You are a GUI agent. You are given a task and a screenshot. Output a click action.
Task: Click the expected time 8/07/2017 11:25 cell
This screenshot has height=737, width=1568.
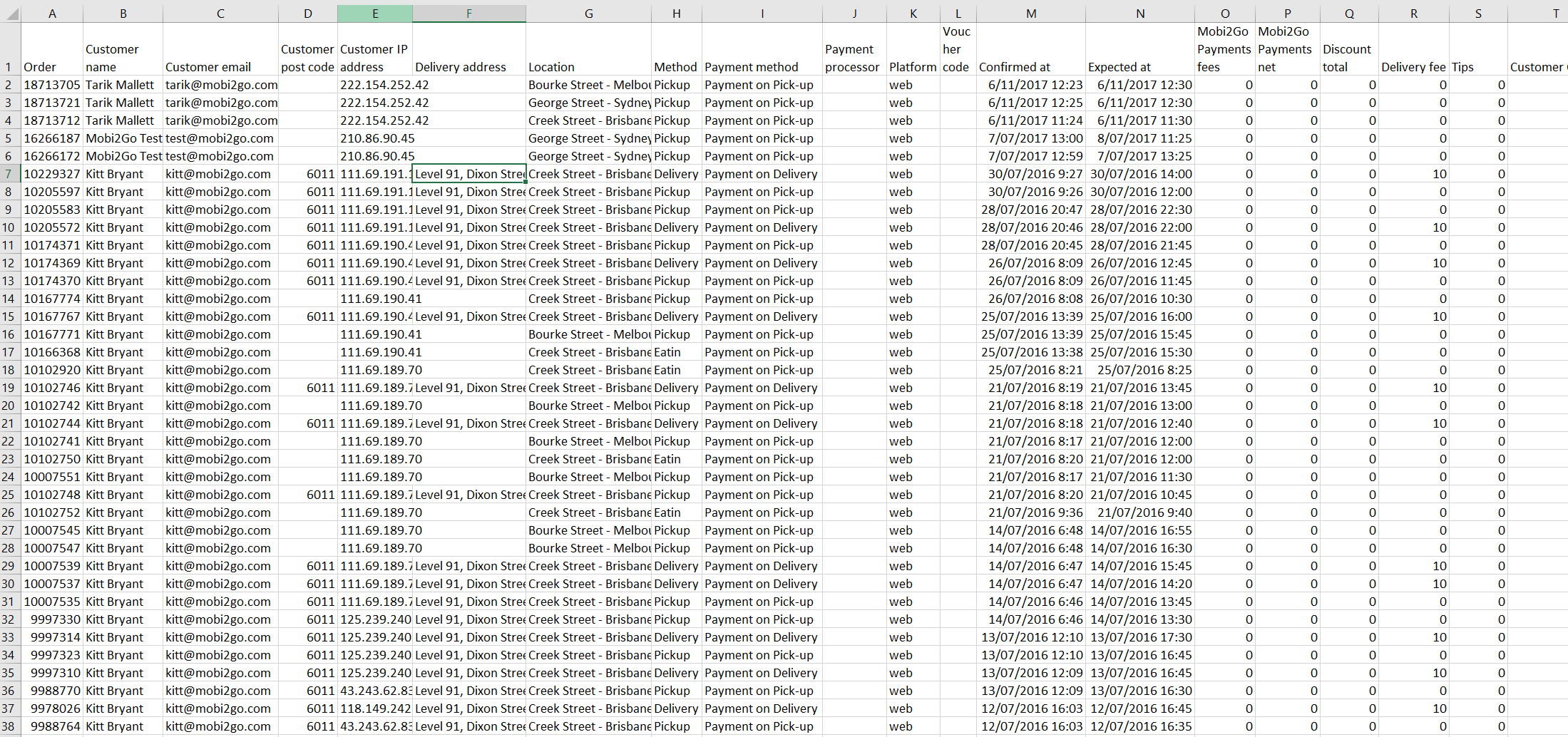[1139, 138]
